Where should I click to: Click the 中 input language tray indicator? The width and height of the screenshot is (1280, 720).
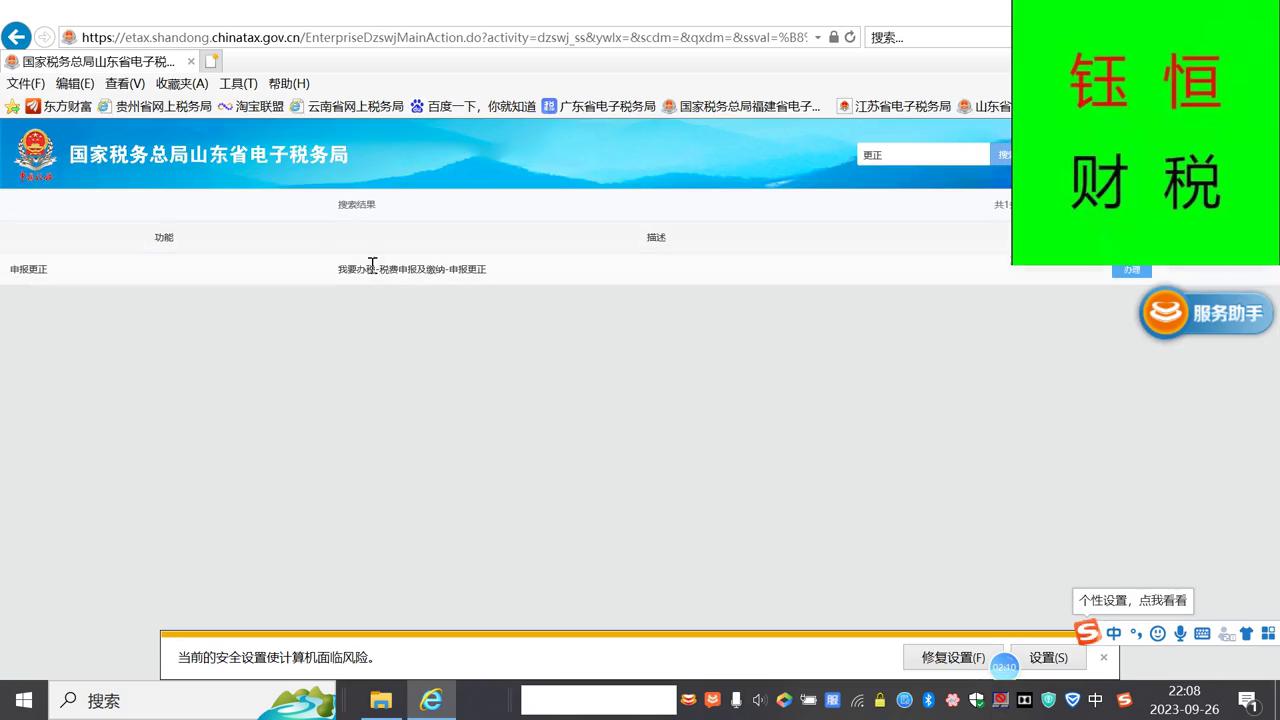1096,700
